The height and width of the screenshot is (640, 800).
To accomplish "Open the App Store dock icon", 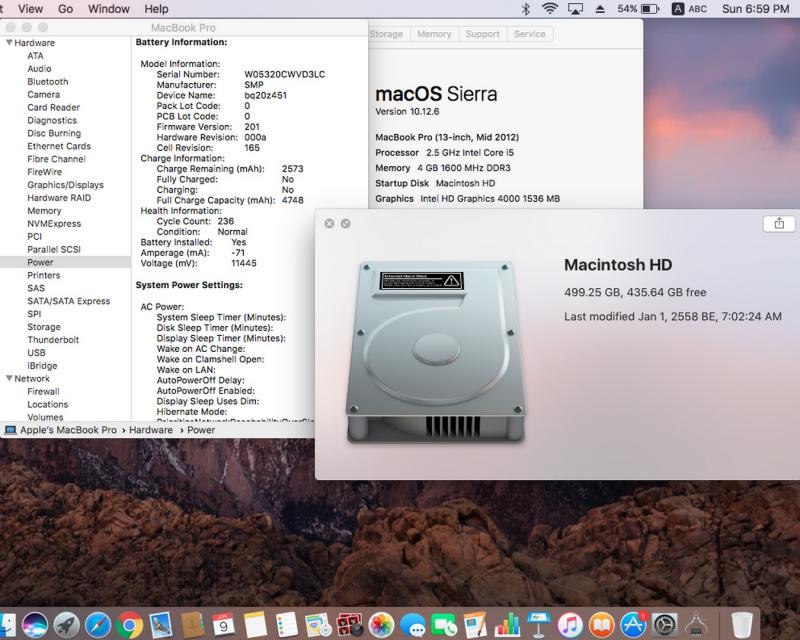I will tap(633, 625).
